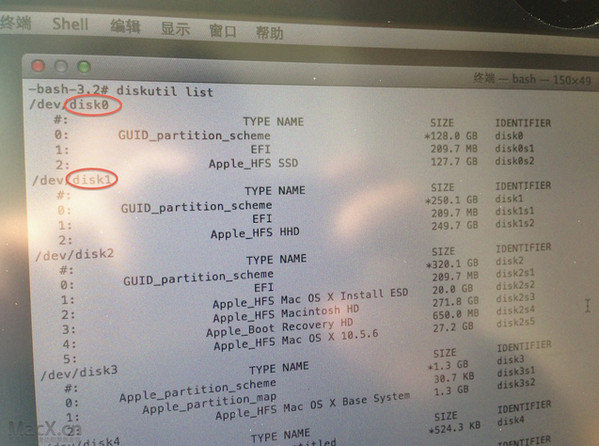Click the Macintosh HD partition name
This screenshot has width=599, height=446.
320,311
